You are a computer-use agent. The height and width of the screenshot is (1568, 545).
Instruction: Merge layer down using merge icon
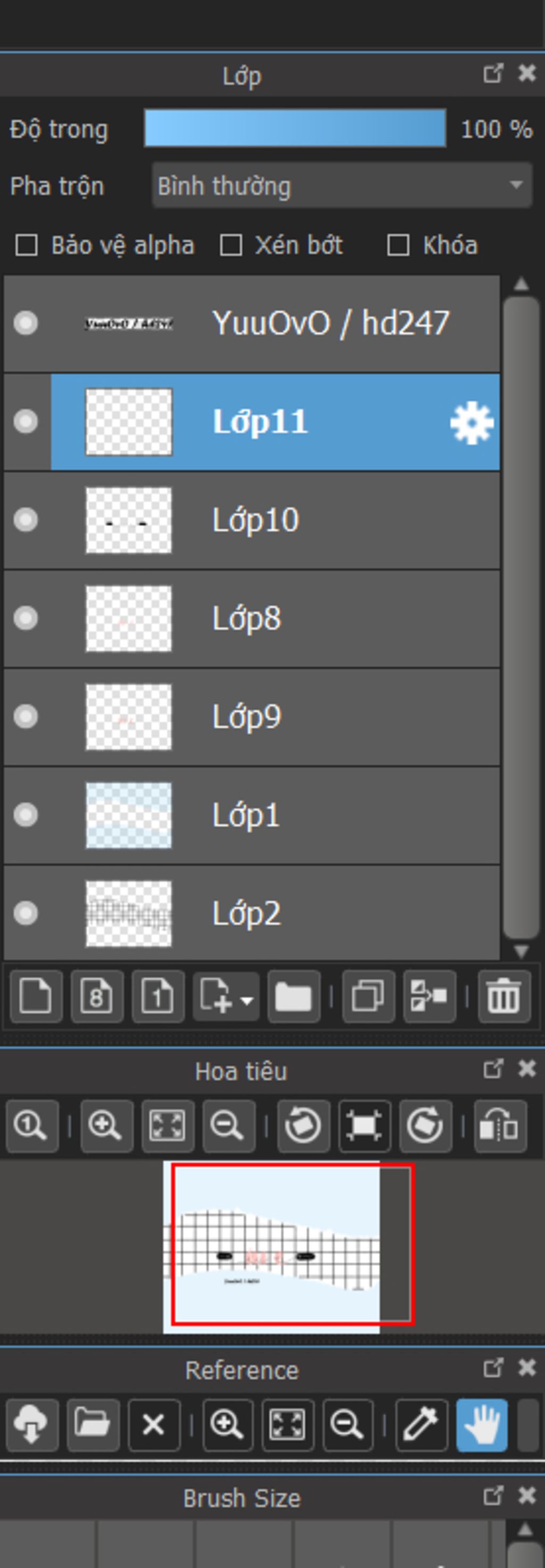point(428,996)
